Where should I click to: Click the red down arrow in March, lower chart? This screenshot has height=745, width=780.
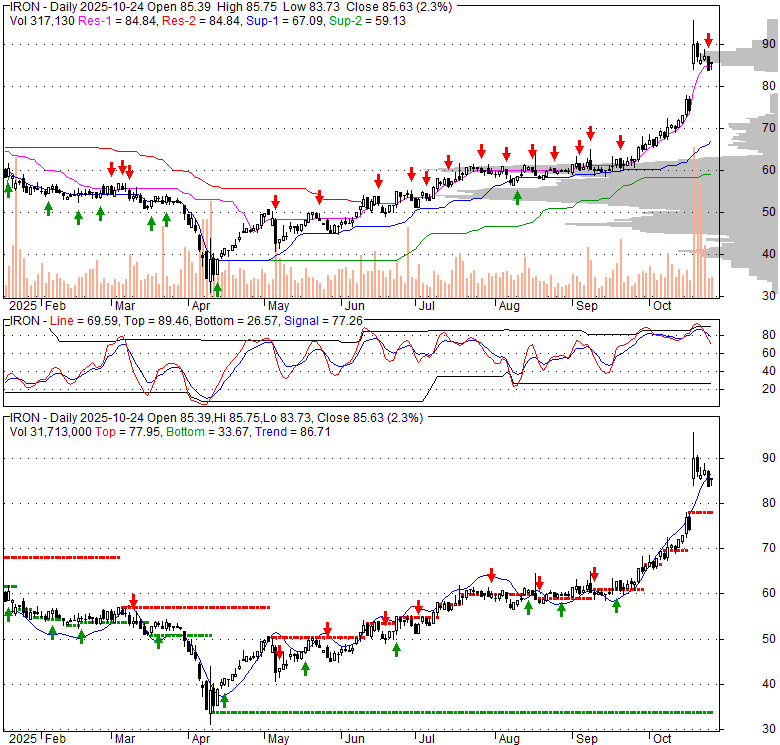pos(132,602)
